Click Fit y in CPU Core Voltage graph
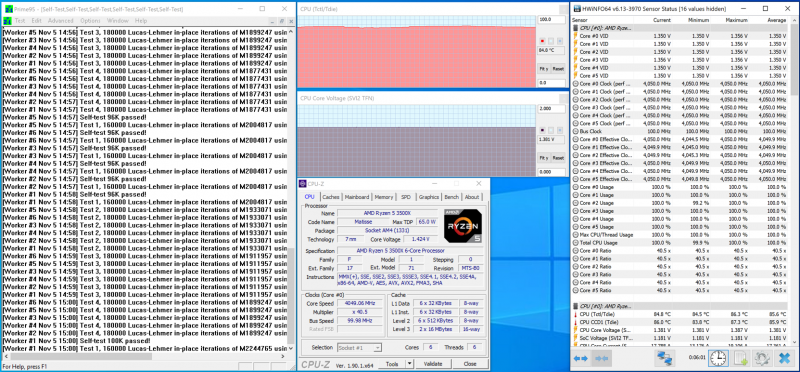This screenshot has height=372, width=800. point(544,158)
